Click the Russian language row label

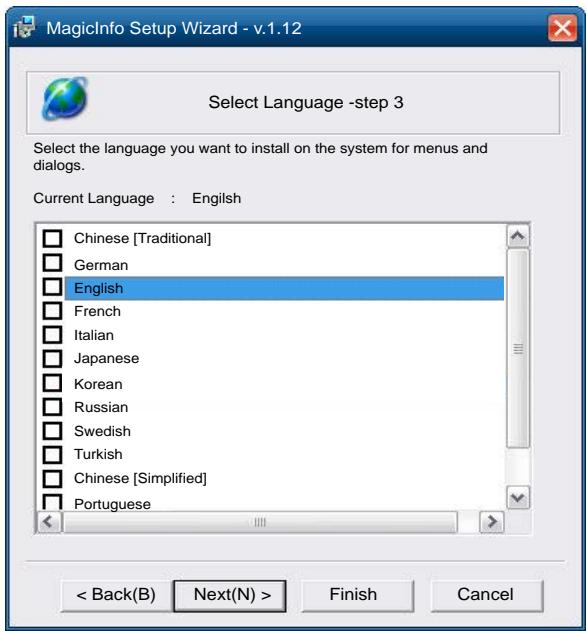pos(101,407)
